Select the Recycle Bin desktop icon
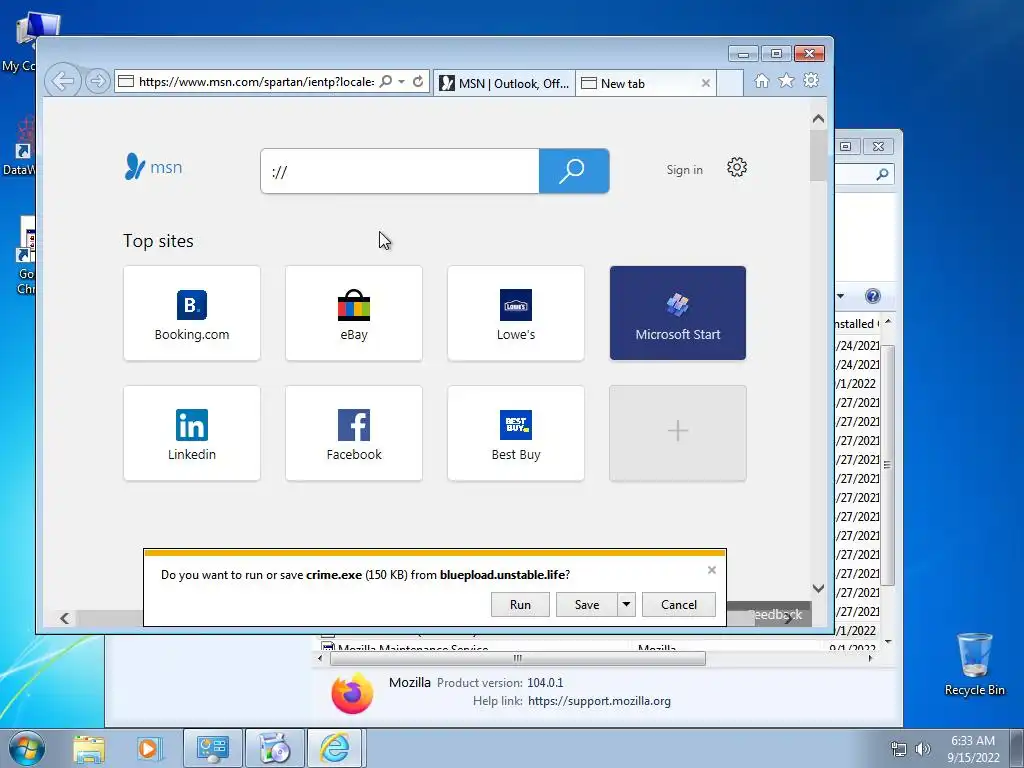This screenshot has height=768, width=1024. point(974,664)
